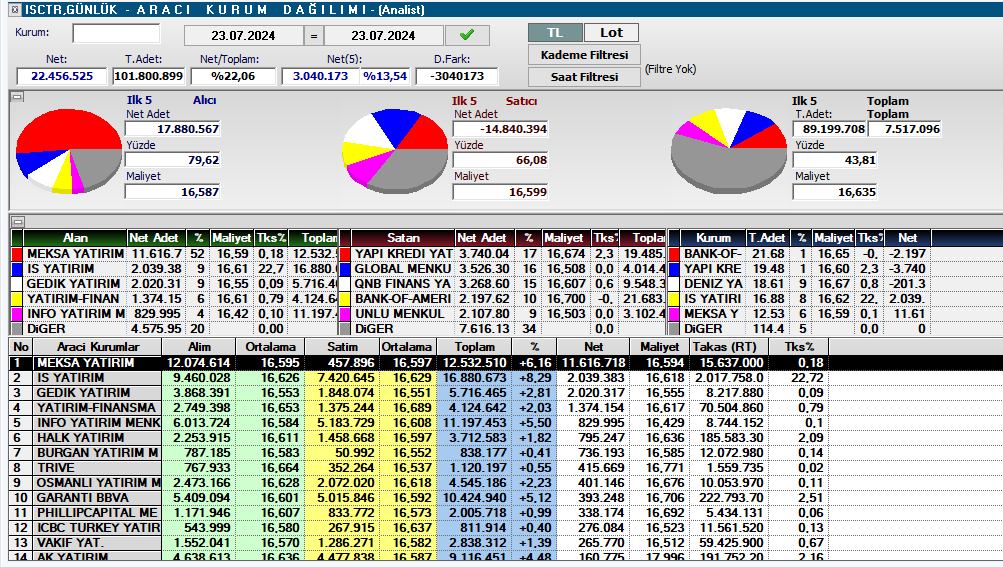Click Satıcı Net Adet value -14.840.394
1003x567 pixels.
(500, 129)
